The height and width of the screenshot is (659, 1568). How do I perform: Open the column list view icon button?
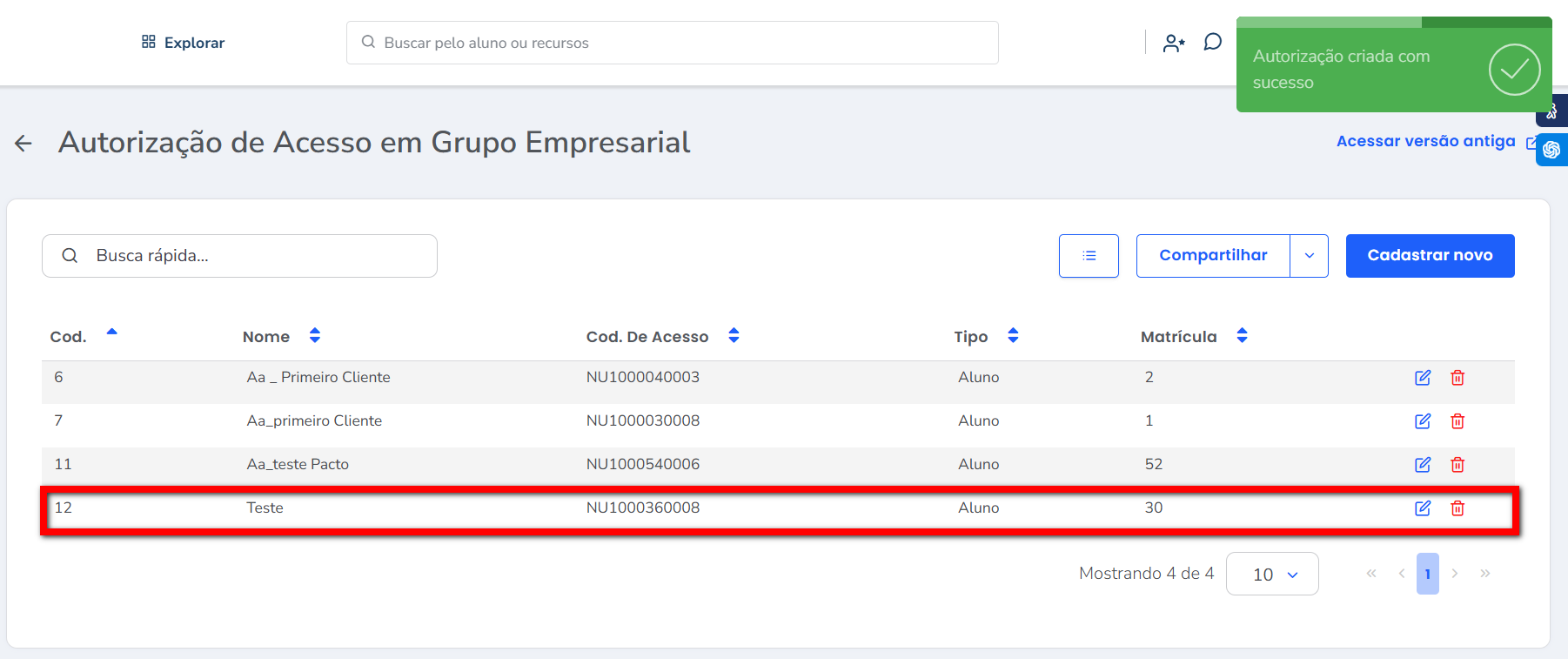coord(1089,256)
